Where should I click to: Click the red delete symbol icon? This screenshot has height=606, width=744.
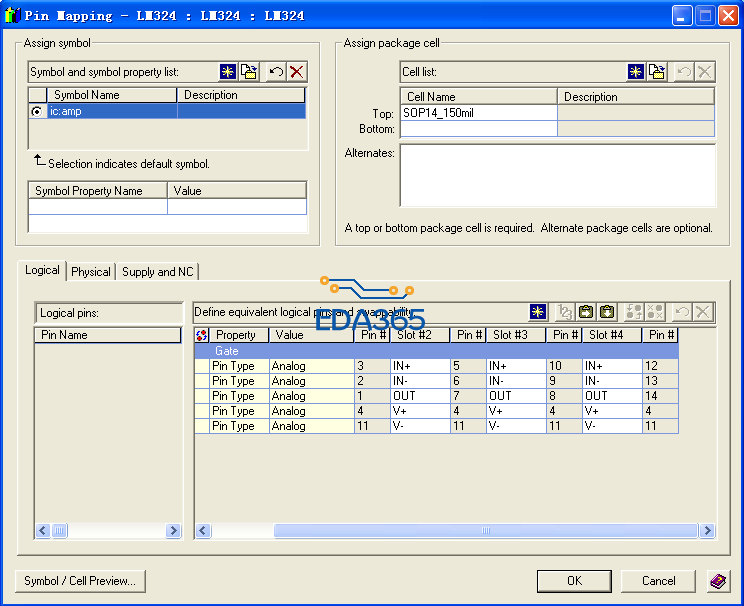(x=296, y=72)
